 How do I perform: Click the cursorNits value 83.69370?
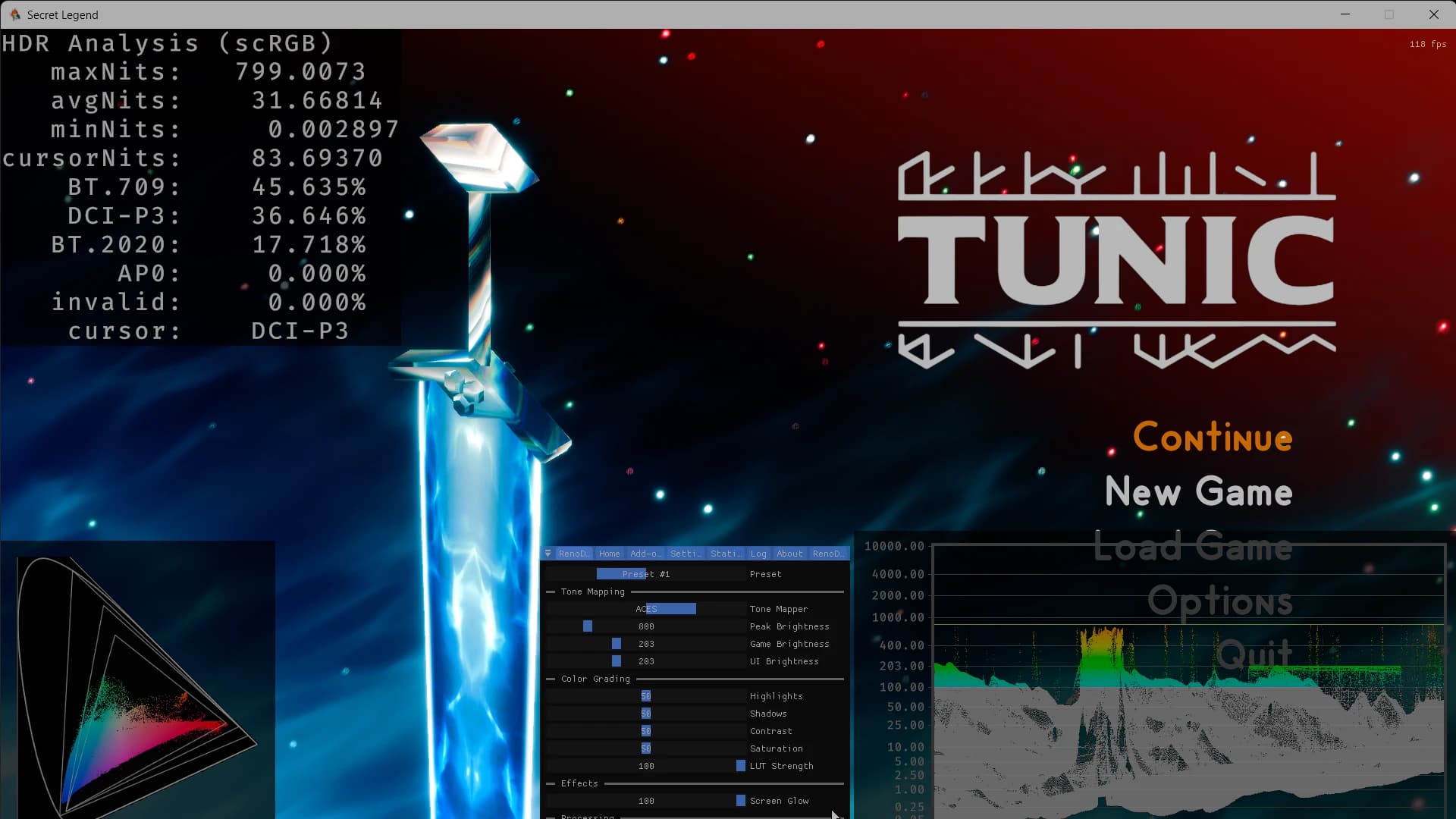point(317,158)
